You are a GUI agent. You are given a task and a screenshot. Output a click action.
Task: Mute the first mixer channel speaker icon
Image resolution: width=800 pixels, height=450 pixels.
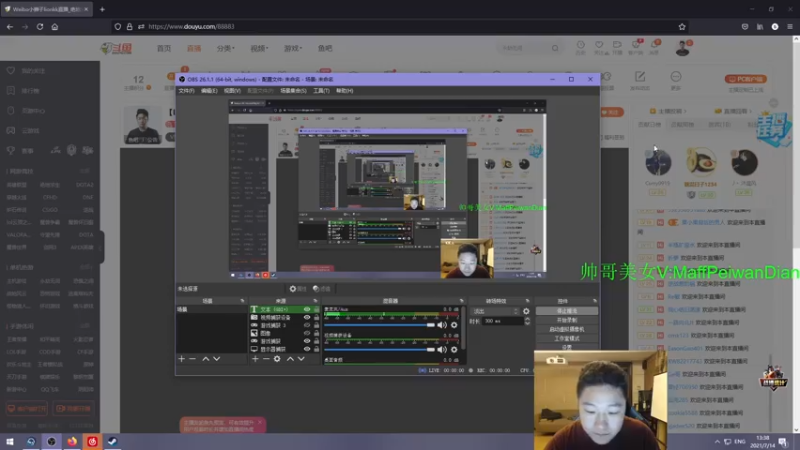(442, 325)
